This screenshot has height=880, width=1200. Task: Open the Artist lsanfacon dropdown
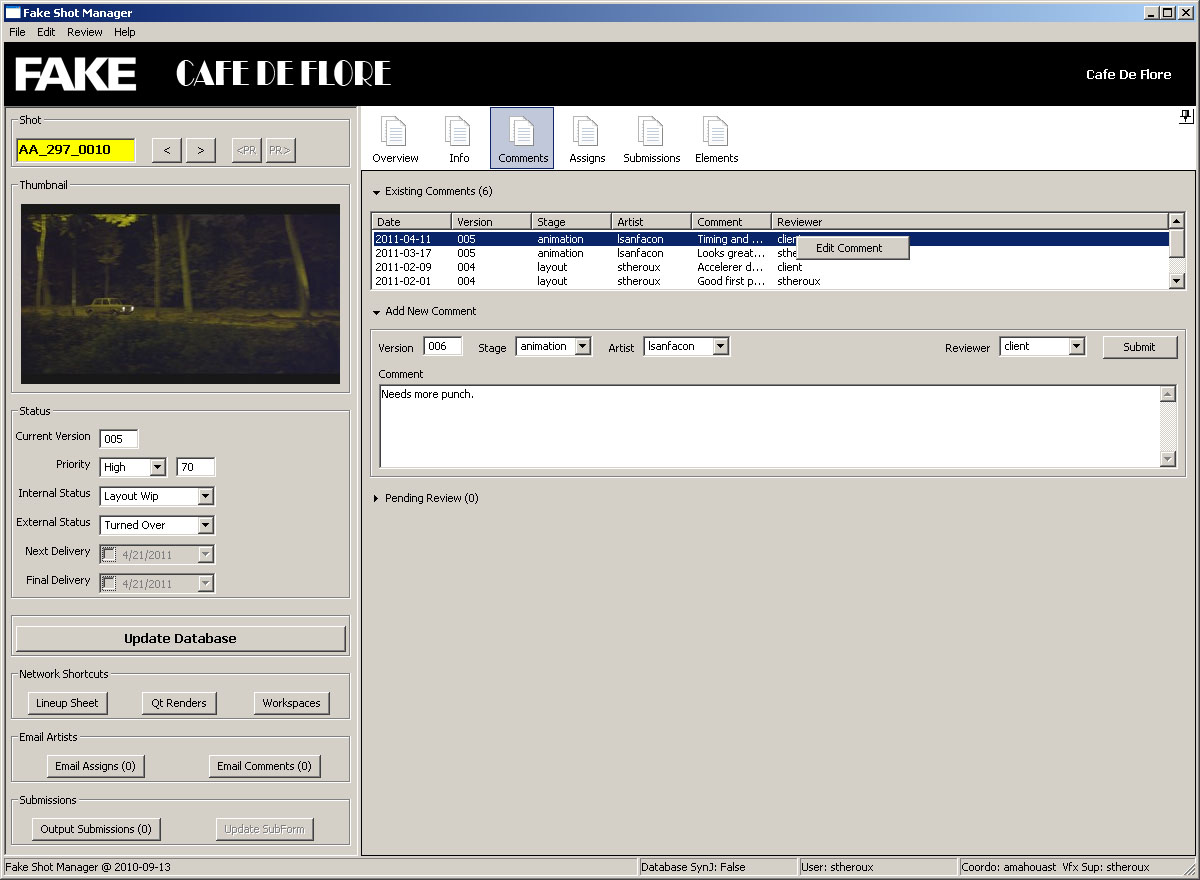(x=720, y=346)
